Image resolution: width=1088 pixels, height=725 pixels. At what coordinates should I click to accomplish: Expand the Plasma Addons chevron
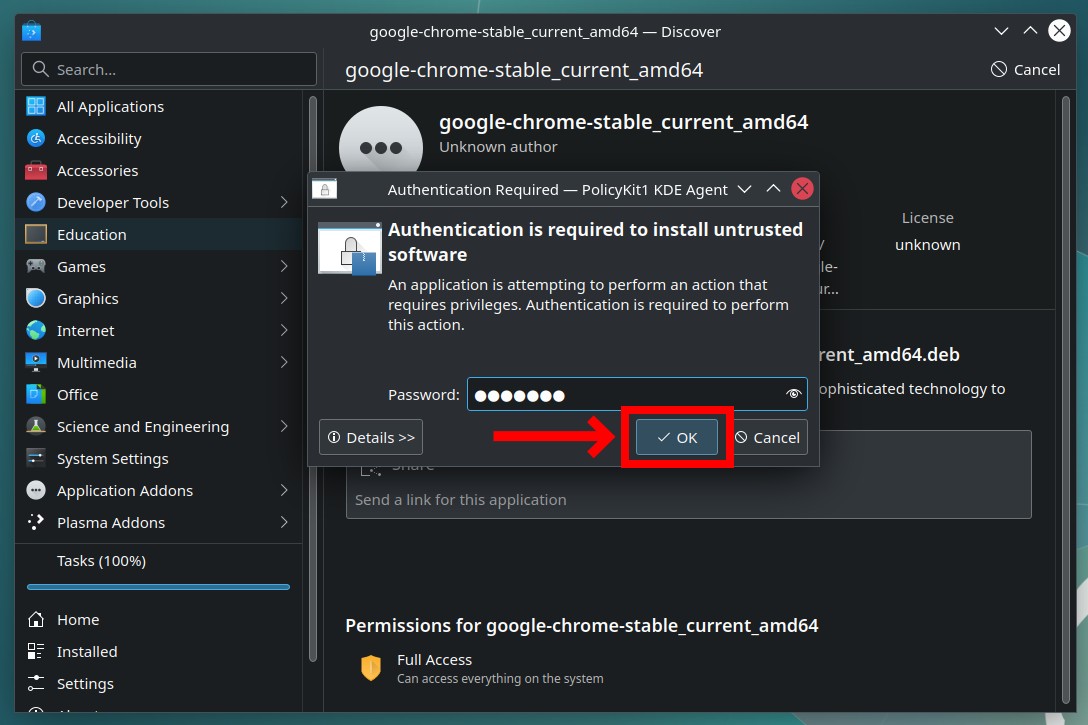[284, 522]
